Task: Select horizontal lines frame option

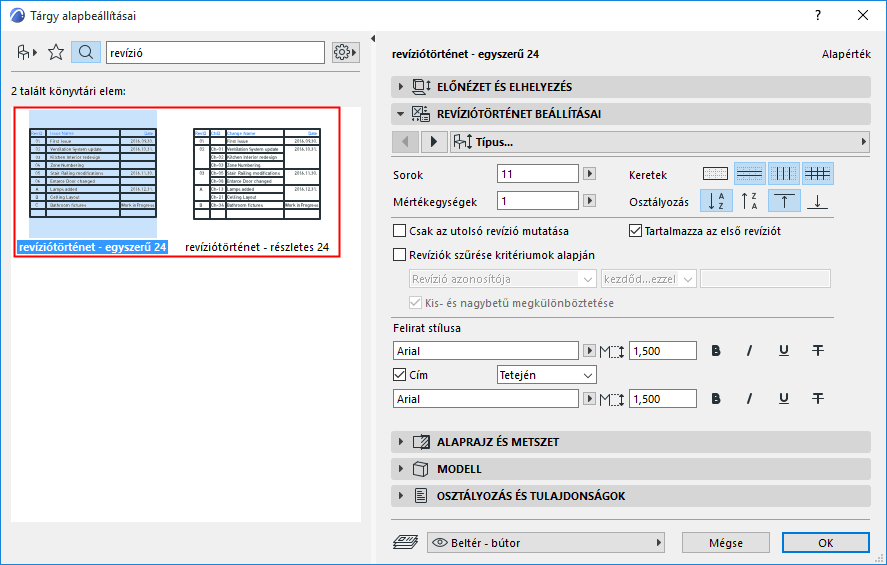Action: tap(750, 174)
